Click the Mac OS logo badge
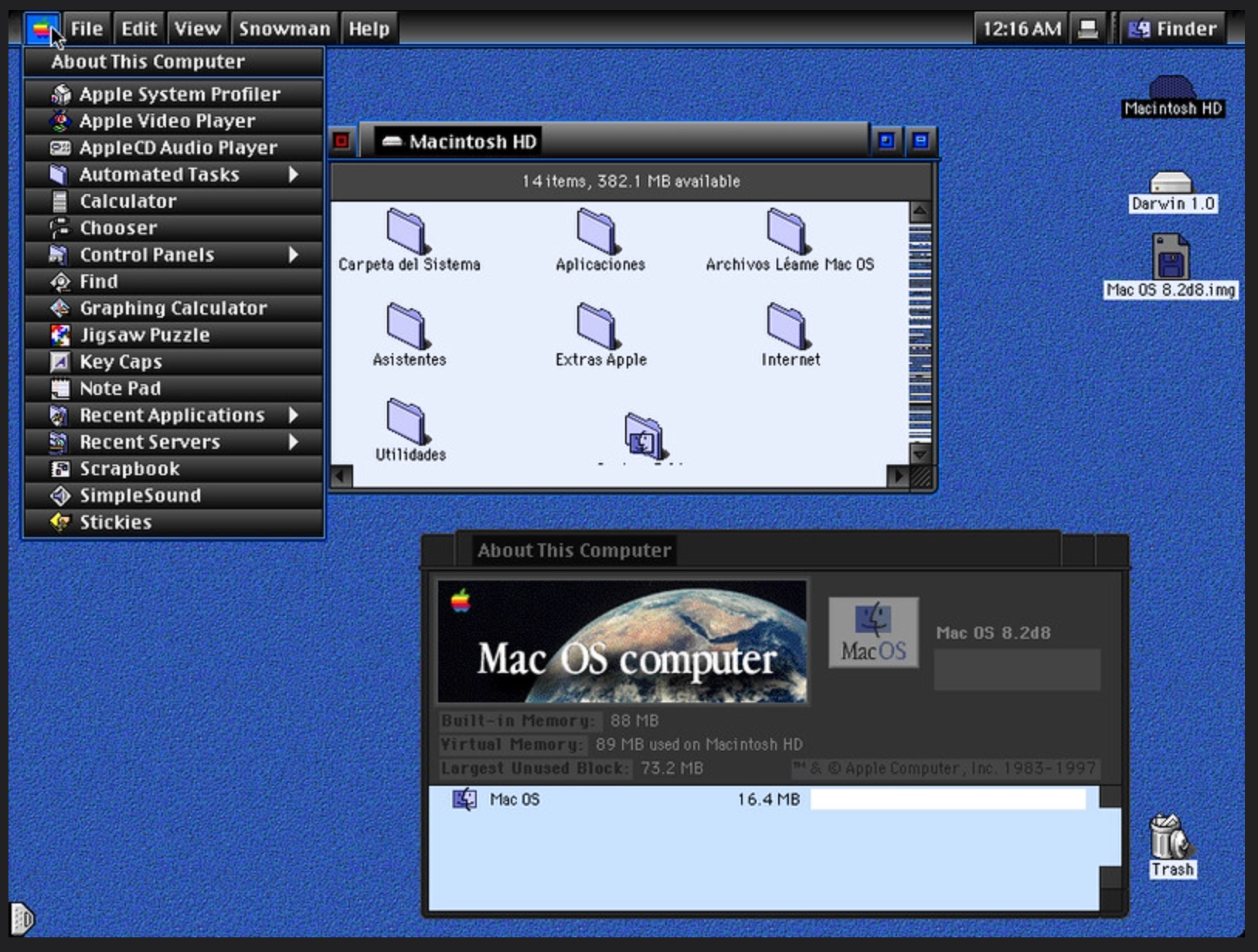This screenshot has height=952, width=1258. [x=873, y=632]
